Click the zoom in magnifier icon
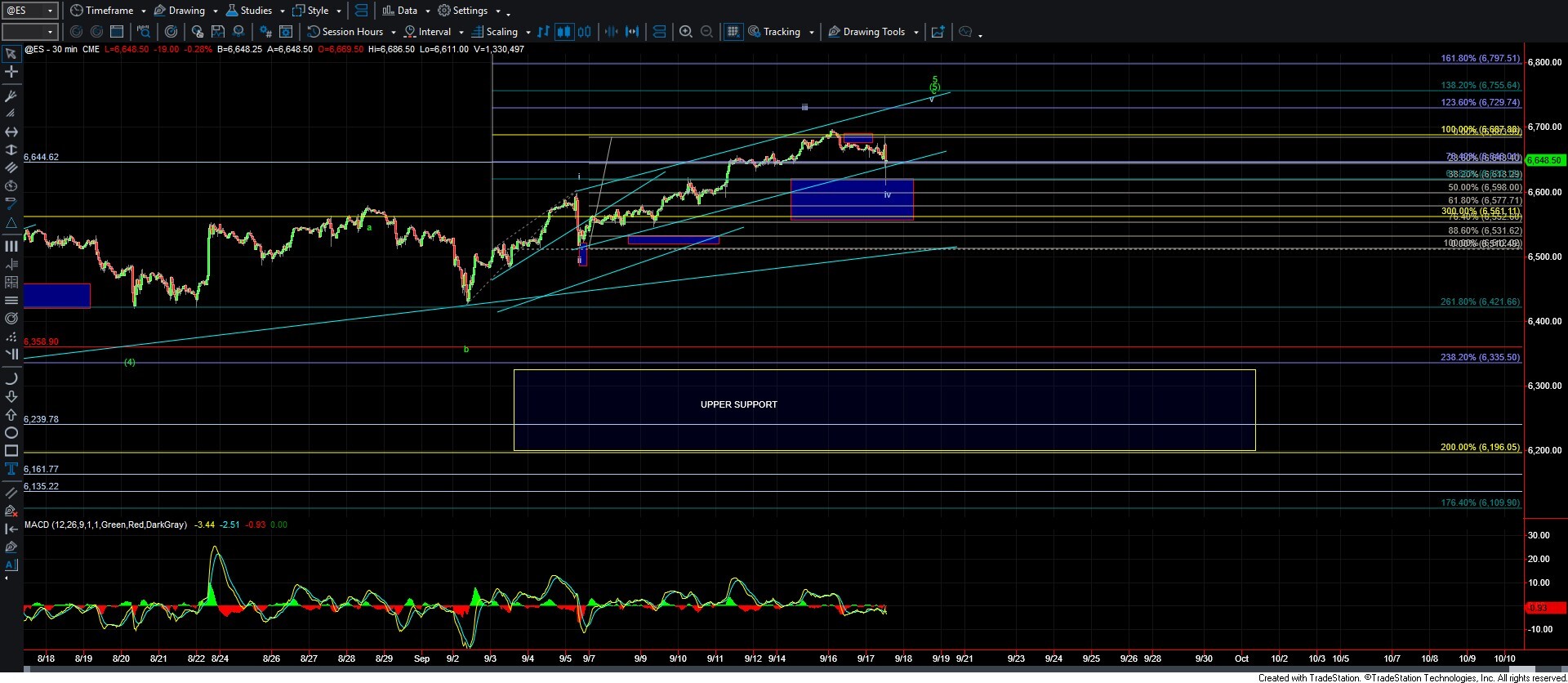 coord(686,32)
